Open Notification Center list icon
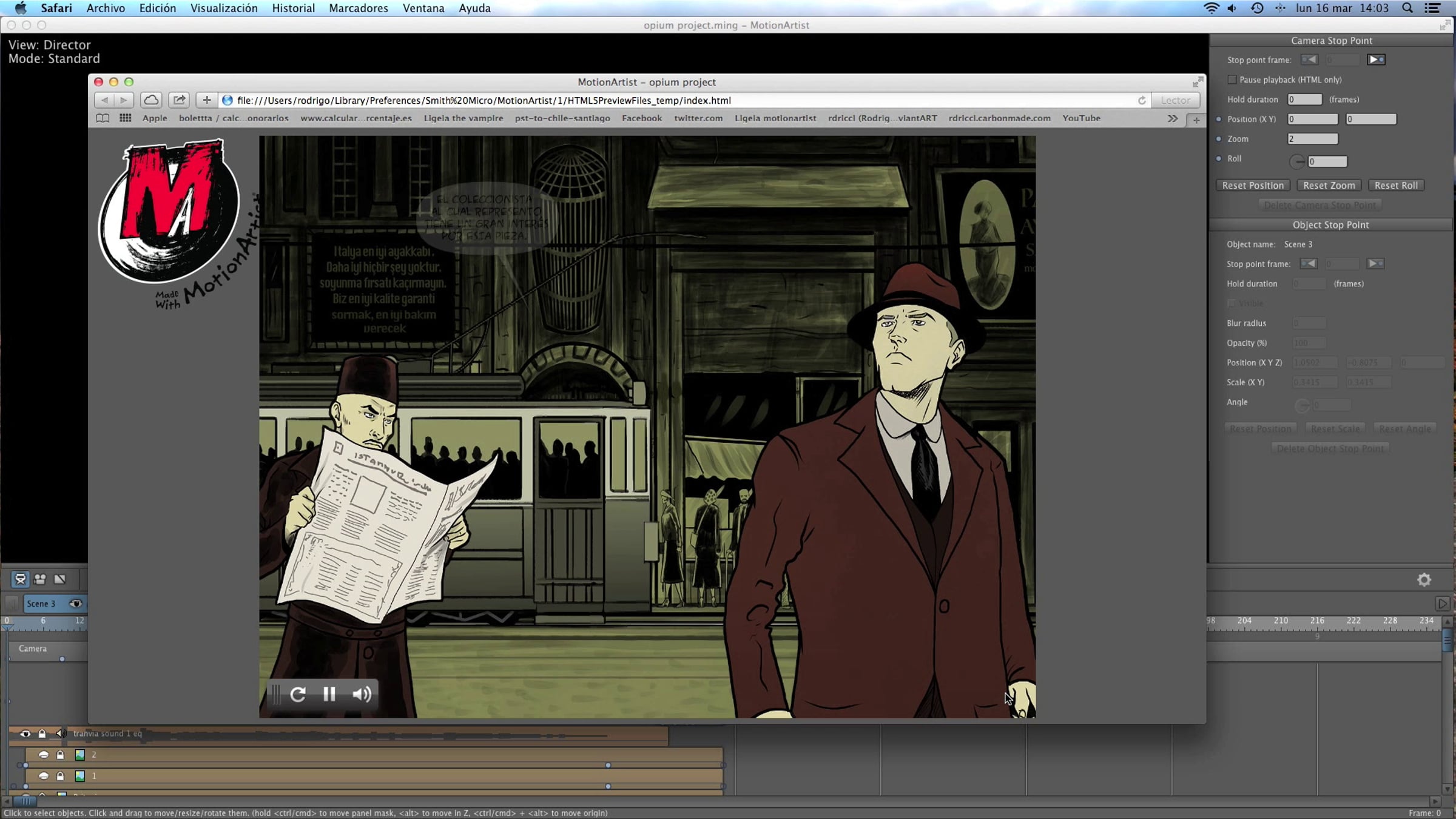1456x819 pixels. click(1432, 8)
